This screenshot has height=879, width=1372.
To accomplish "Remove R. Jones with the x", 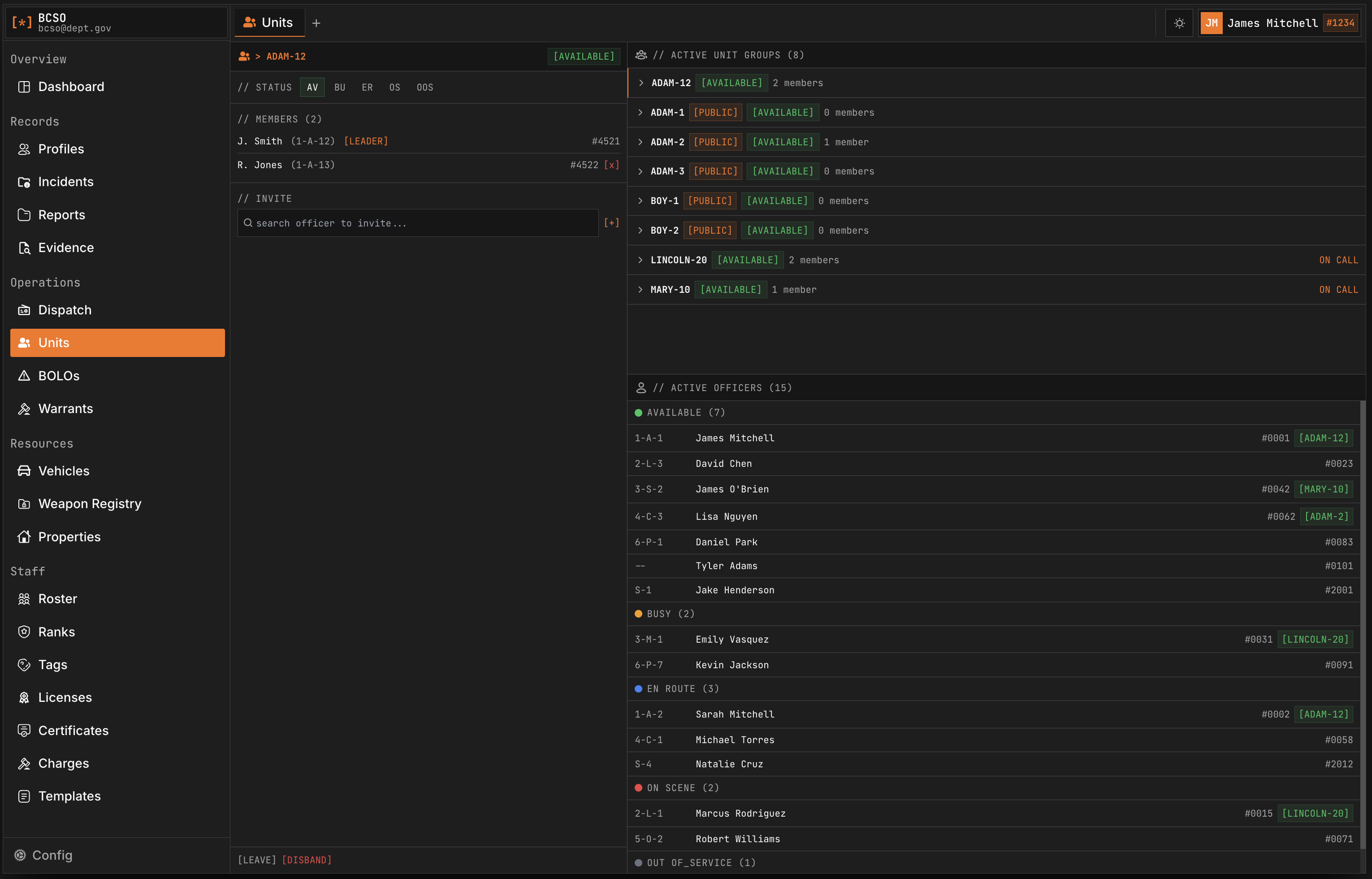I will [611, 165].
